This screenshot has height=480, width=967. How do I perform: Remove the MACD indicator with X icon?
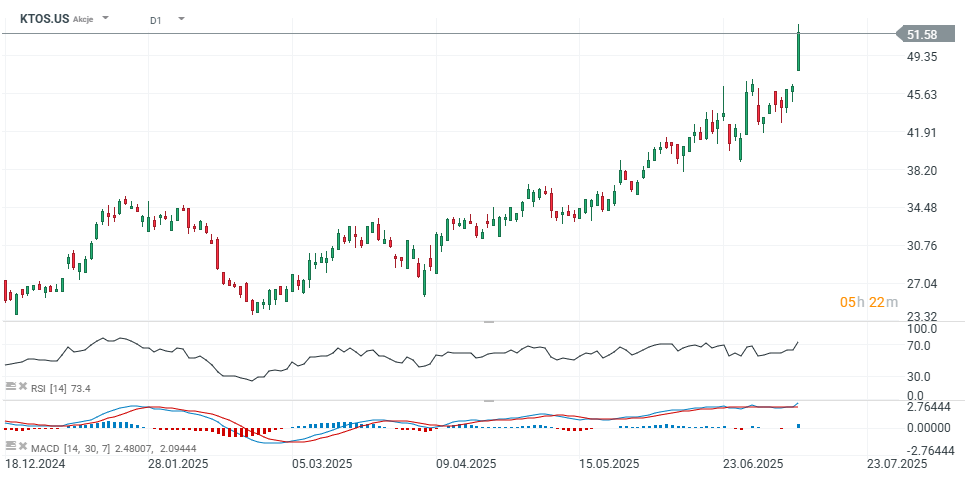point(23,445)
